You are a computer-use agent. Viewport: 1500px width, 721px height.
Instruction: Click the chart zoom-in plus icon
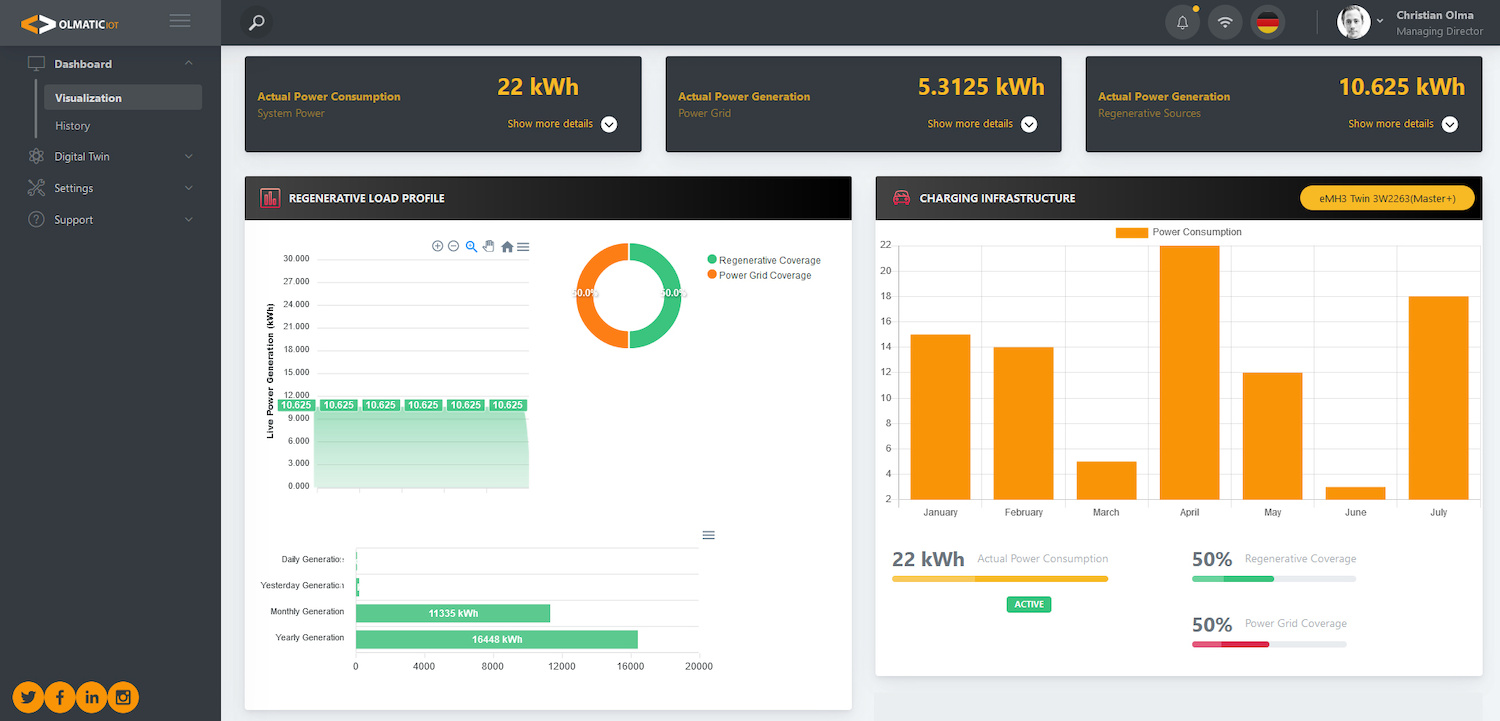point(437,246)
